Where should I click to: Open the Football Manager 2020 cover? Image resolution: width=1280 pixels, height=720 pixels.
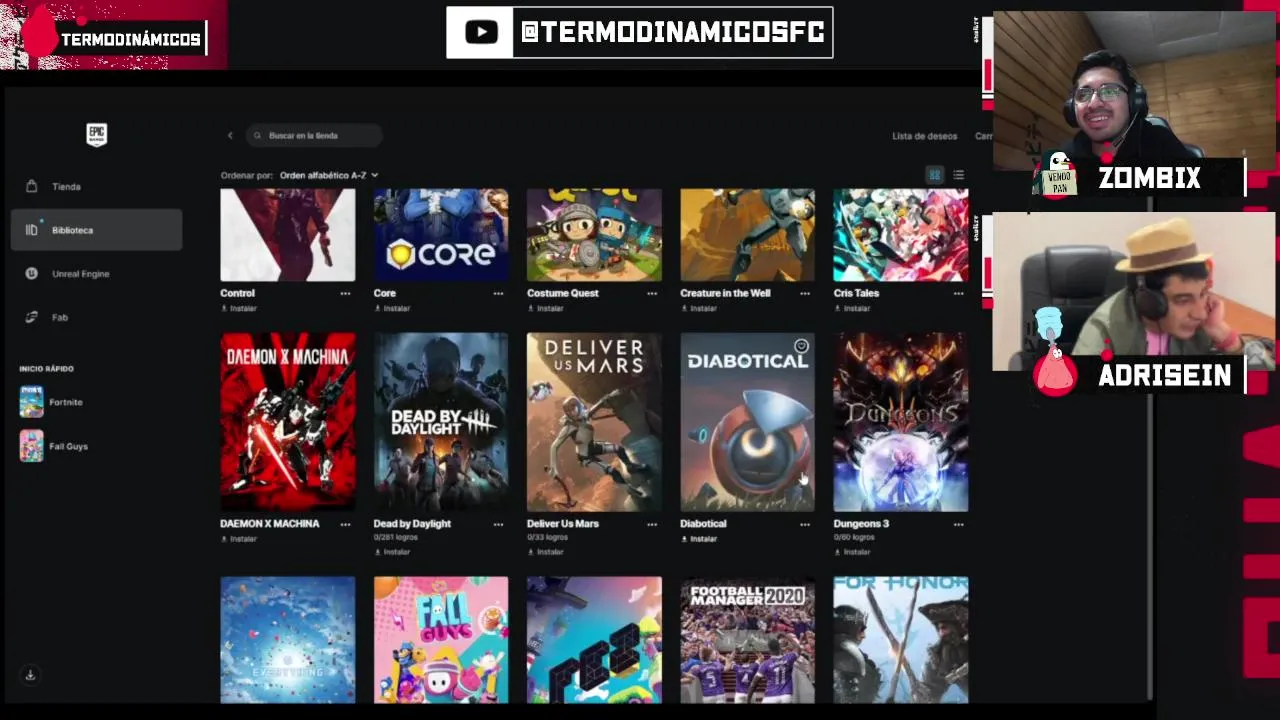[x=748, y=640]
